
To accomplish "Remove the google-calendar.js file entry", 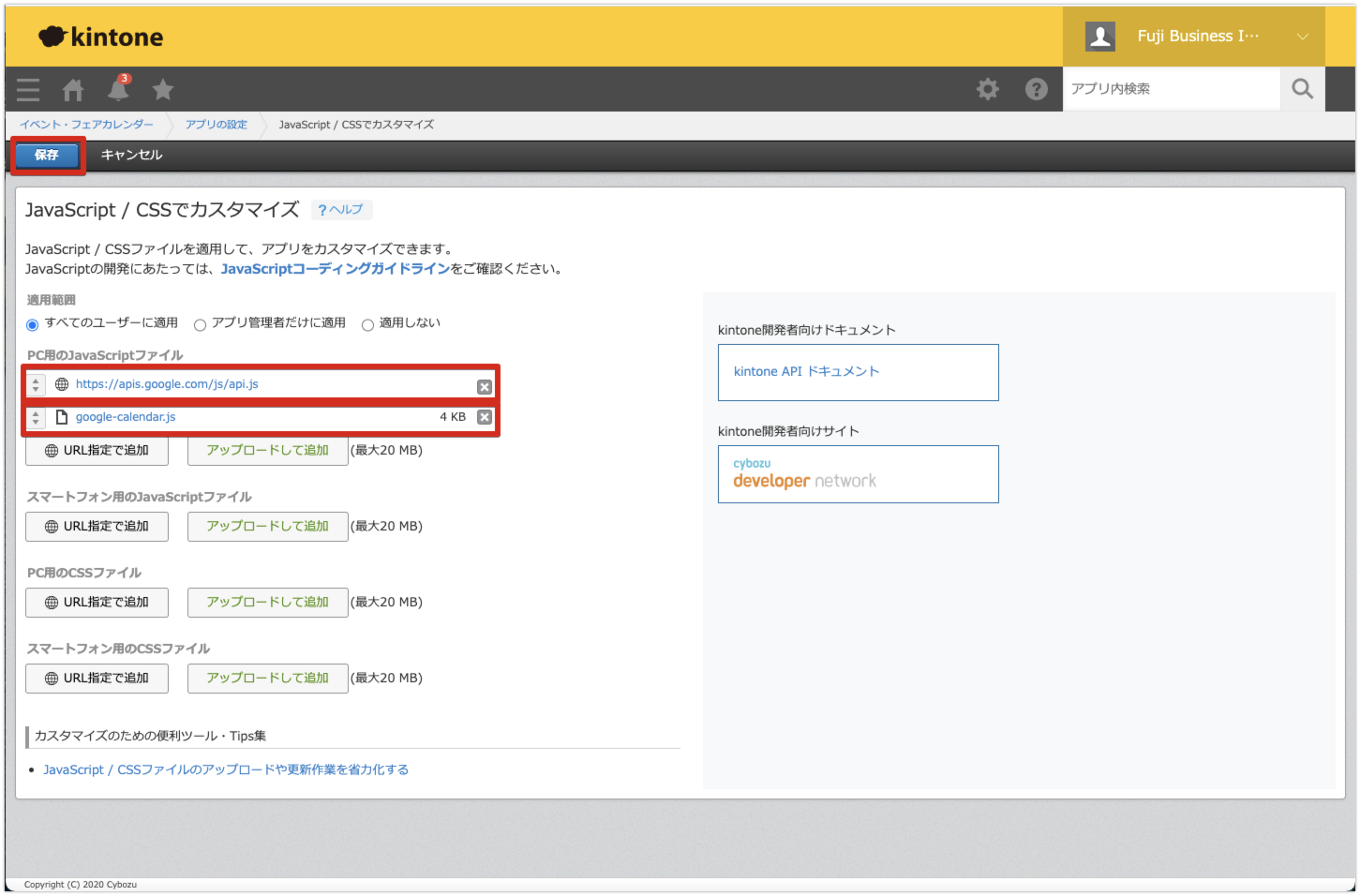I will (485, 417).
